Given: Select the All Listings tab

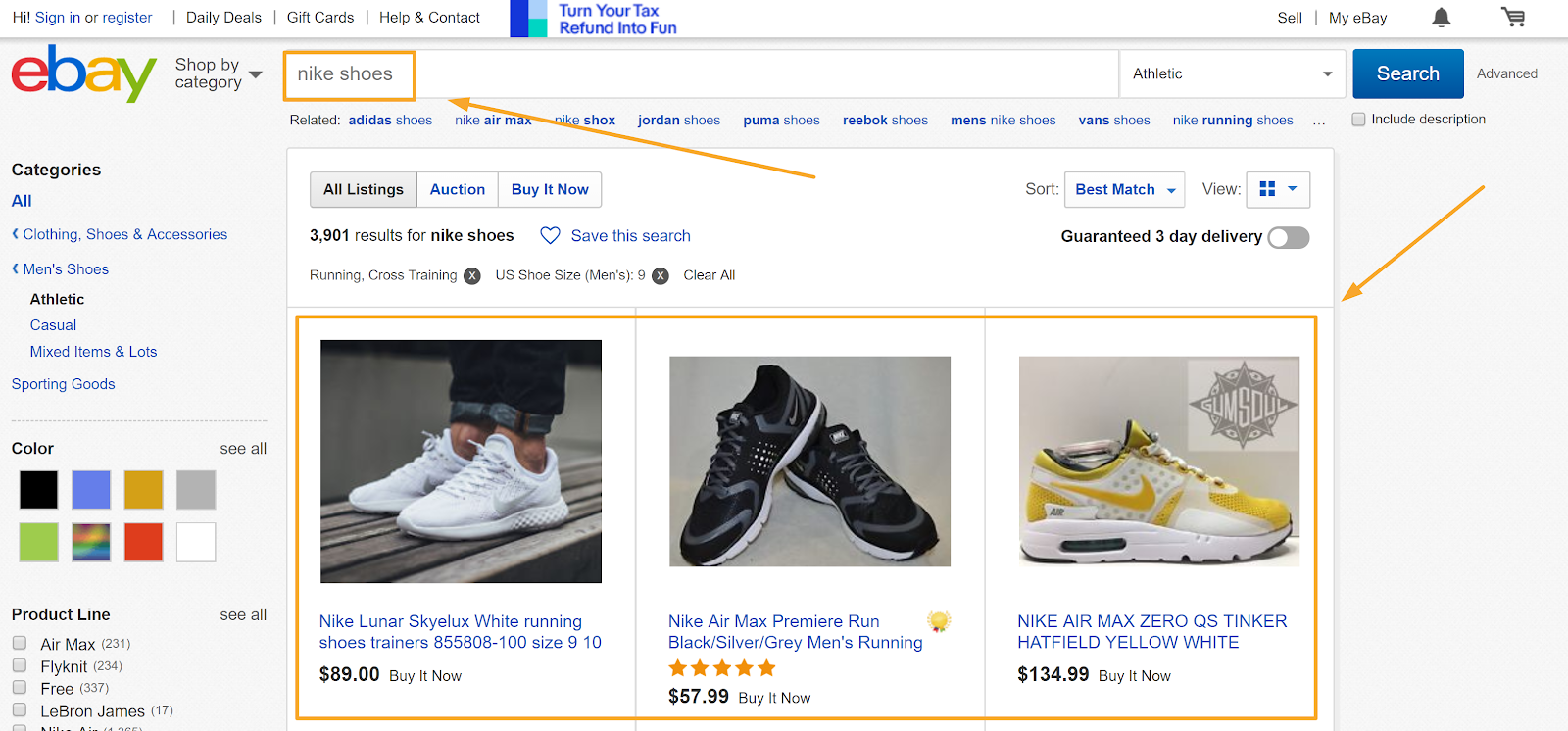Looking at the screenshot, I should (364, 189).
